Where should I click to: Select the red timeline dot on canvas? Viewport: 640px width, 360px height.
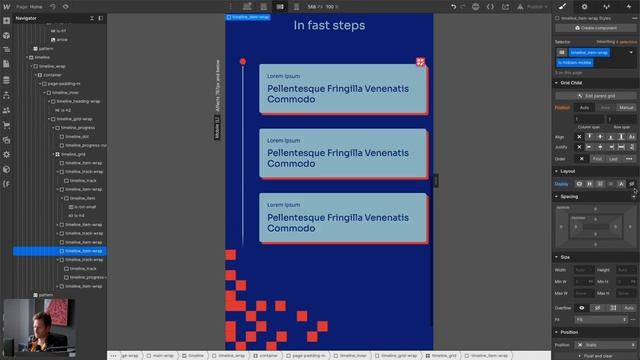click(x=243, y=61)
